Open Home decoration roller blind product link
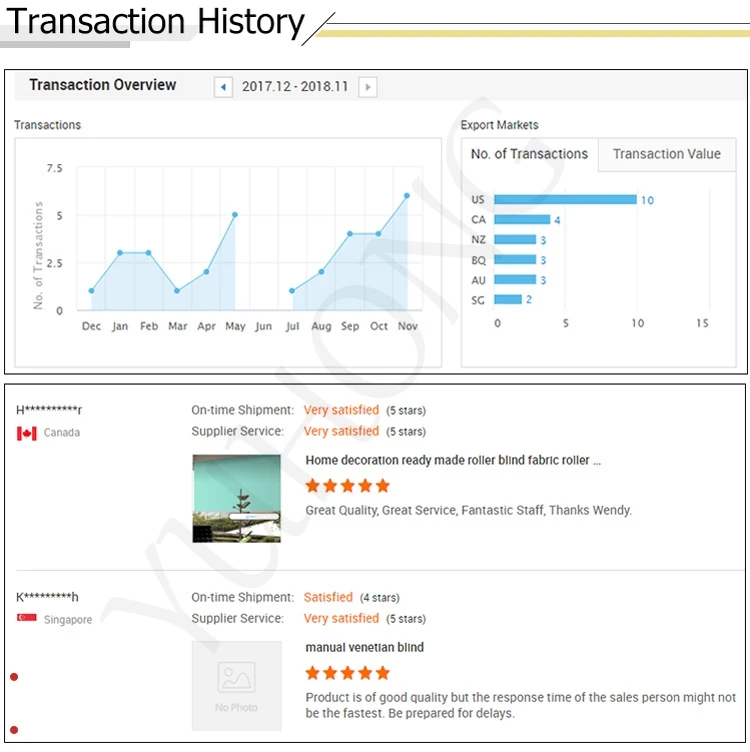Viewport: 750px width, 752px height. pos(453,461)
